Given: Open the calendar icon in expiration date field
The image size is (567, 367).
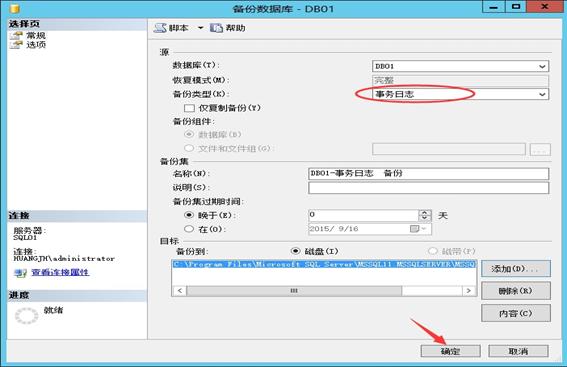Looking at the screenshot, I should (x=414, y=229).
